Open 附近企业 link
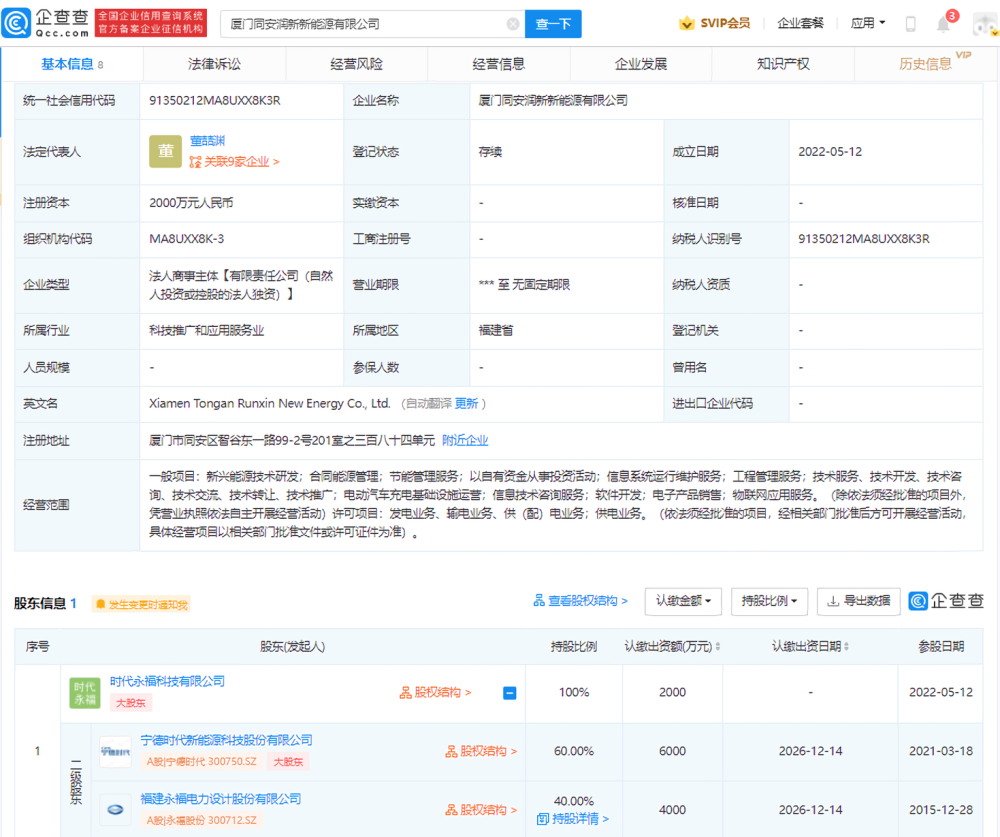 (x=465, y=441)
